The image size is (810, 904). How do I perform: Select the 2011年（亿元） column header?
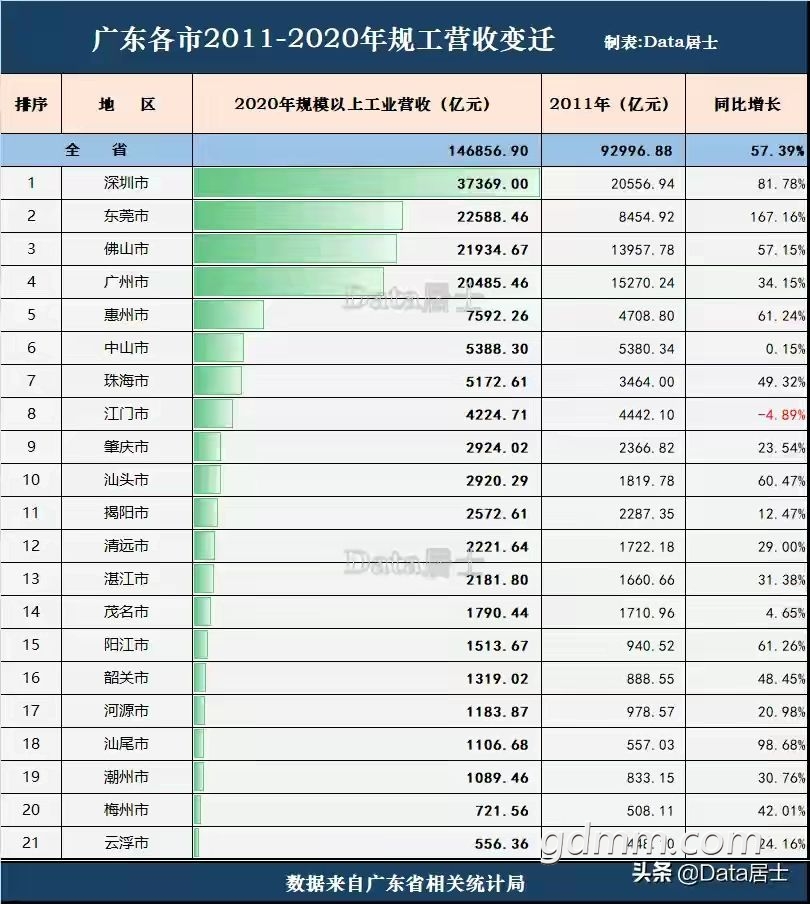(x=613, y=104)
